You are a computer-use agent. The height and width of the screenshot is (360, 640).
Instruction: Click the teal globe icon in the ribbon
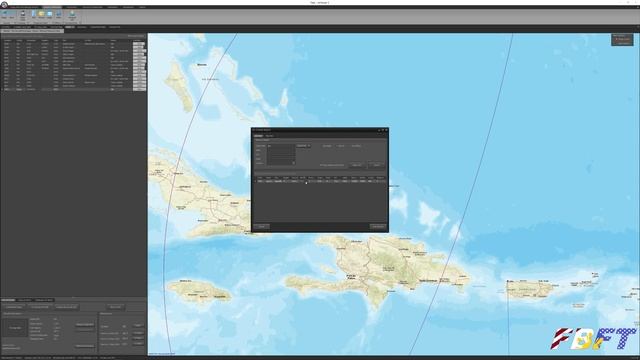coord(72,14)
